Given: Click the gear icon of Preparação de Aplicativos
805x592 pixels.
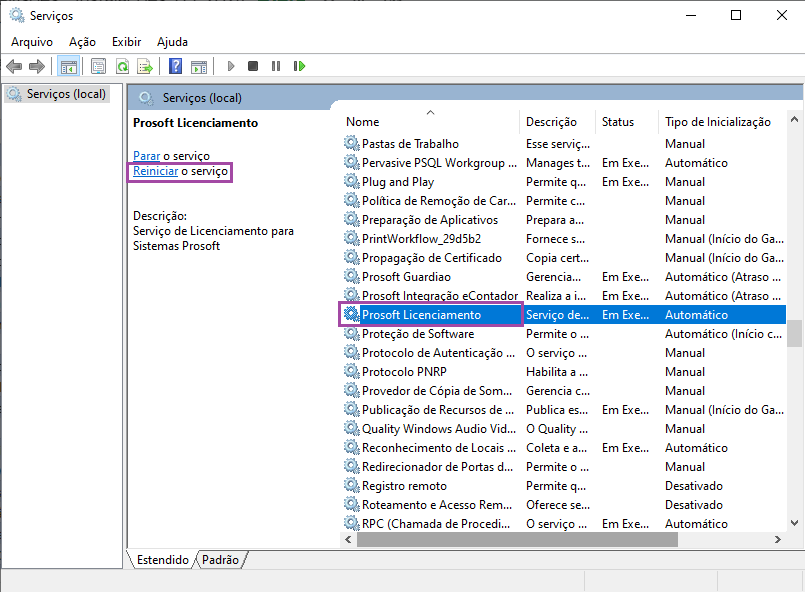Looking at the screenshot, I should 352,220.
